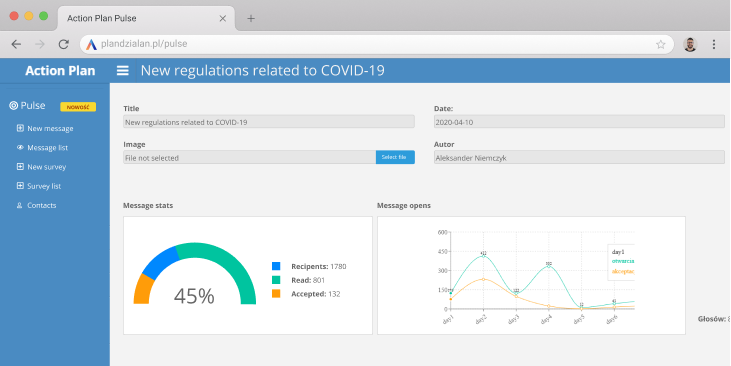Open a new browser tab
731x366 pixels.
(x=251, y=19)
